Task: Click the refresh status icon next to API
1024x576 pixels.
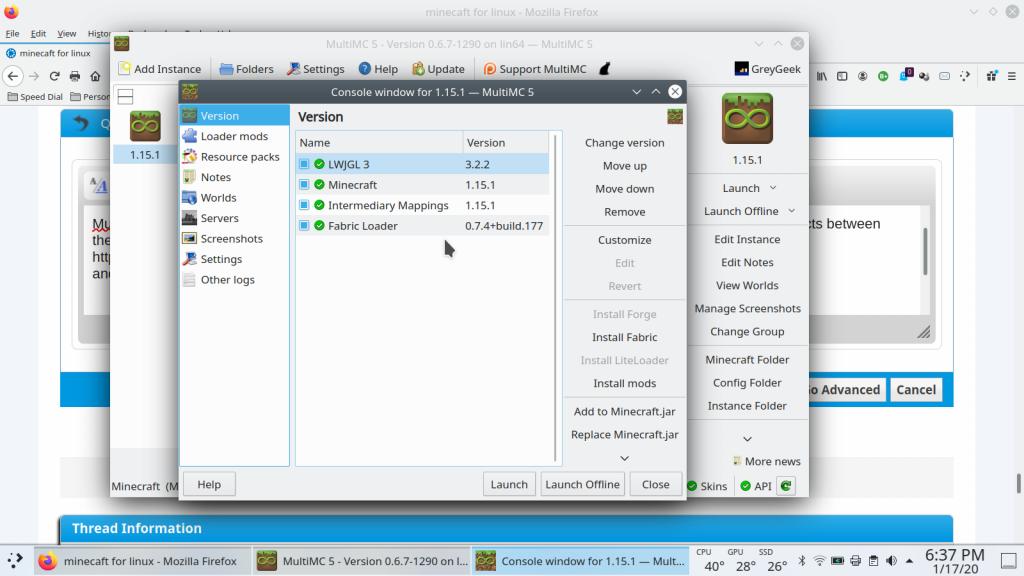Action: coord(786,486)
